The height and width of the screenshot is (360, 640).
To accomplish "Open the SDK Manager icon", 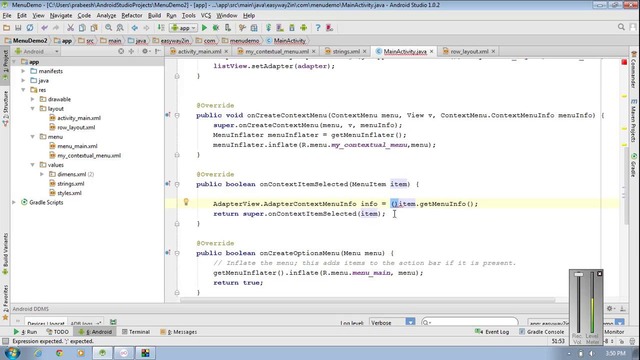I will (292, 28).
